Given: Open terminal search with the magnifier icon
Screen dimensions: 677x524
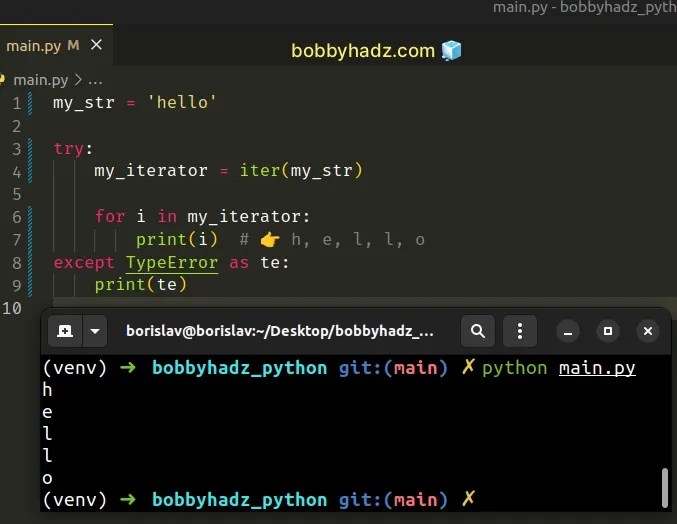Looking at the screenshot, I should [x=478, y=331].
